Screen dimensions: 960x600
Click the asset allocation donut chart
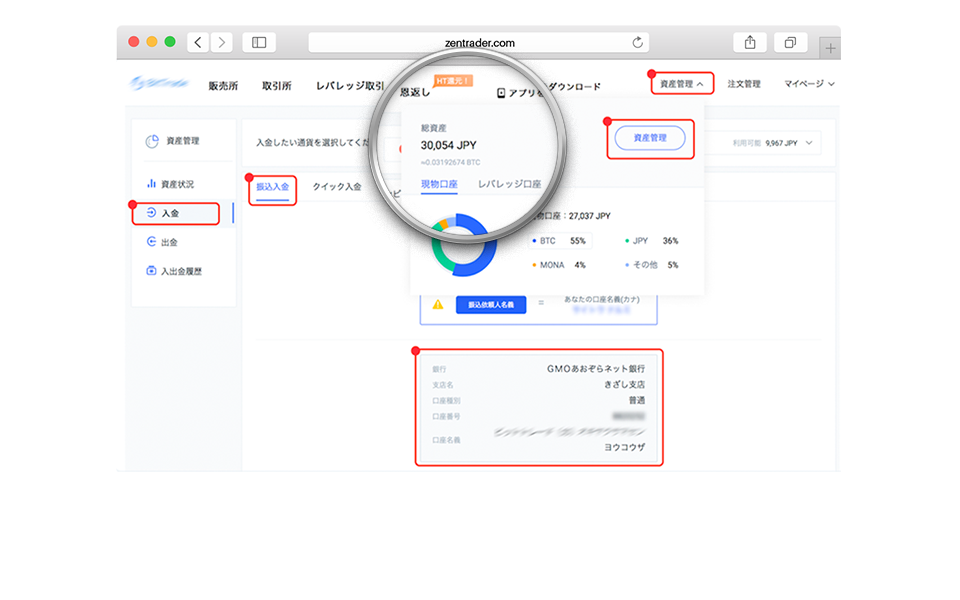[462, 246]
